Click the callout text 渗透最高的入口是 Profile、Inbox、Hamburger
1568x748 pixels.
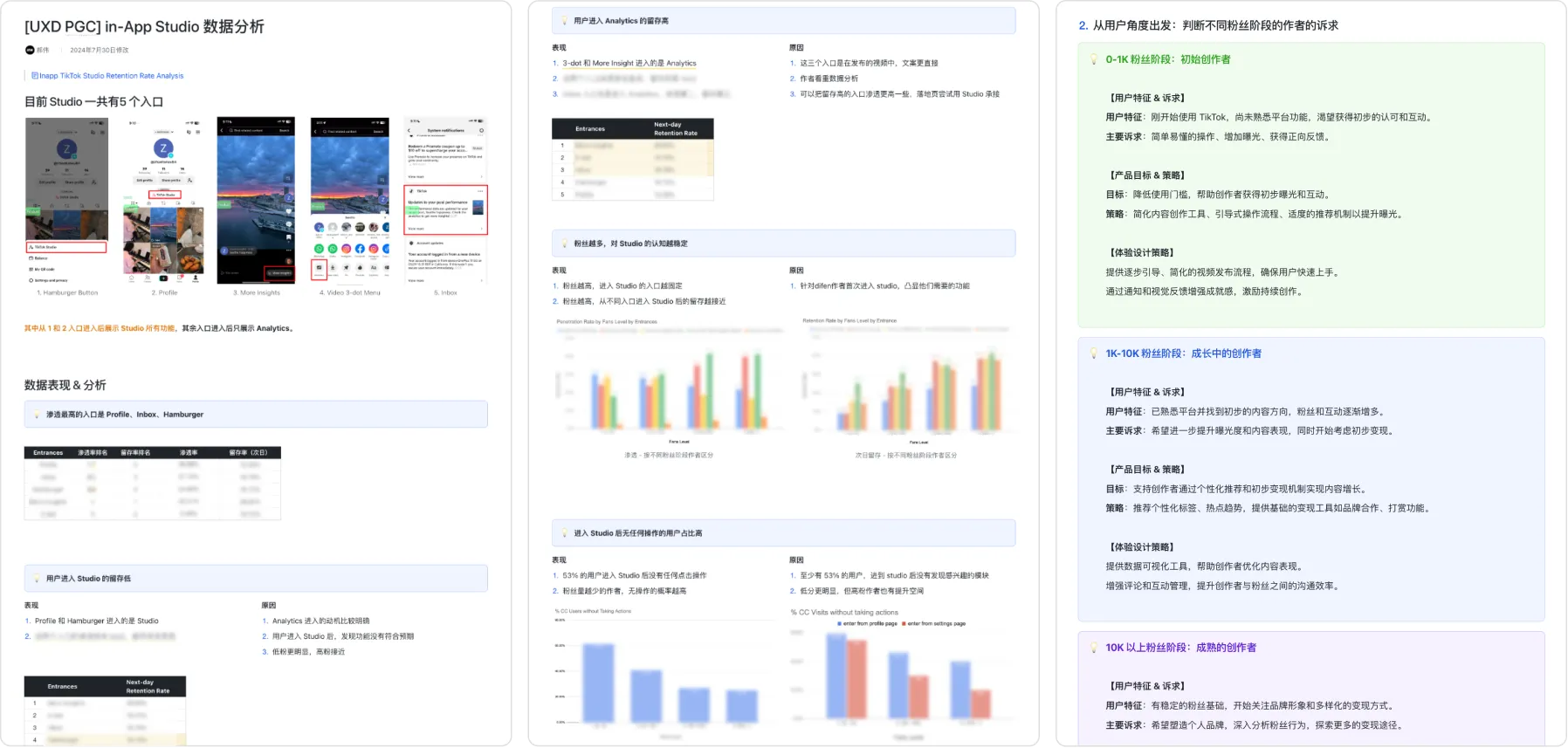[125, 415]
